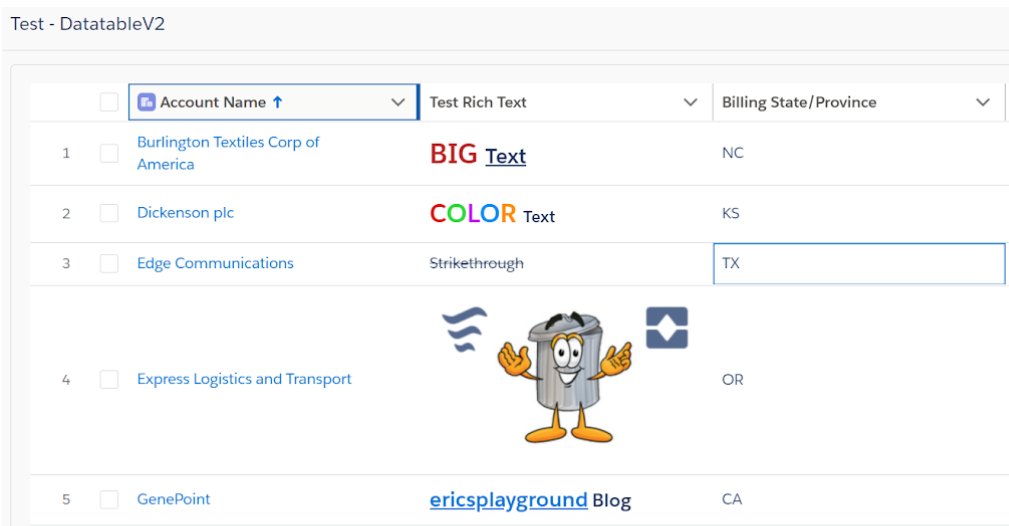Open Account Name column dropdown menu
This screenshot has height=526, width=1009.
pyautogui.click(x=398, y=102)
